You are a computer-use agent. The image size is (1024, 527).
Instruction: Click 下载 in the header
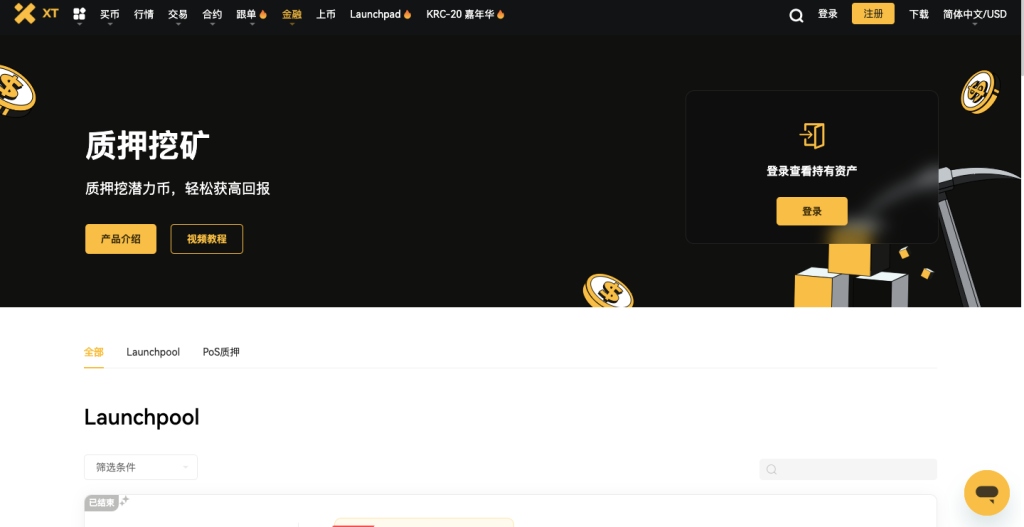point(919,14)
